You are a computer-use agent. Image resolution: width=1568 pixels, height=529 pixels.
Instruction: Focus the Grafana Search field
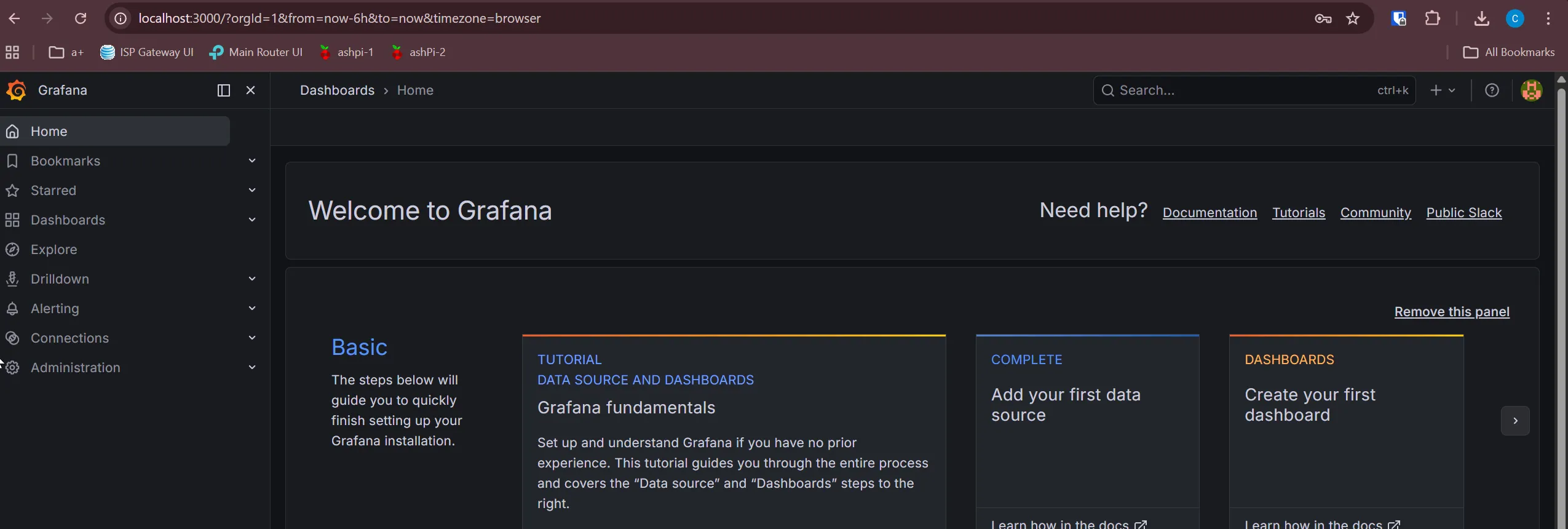click(1254, 90)
